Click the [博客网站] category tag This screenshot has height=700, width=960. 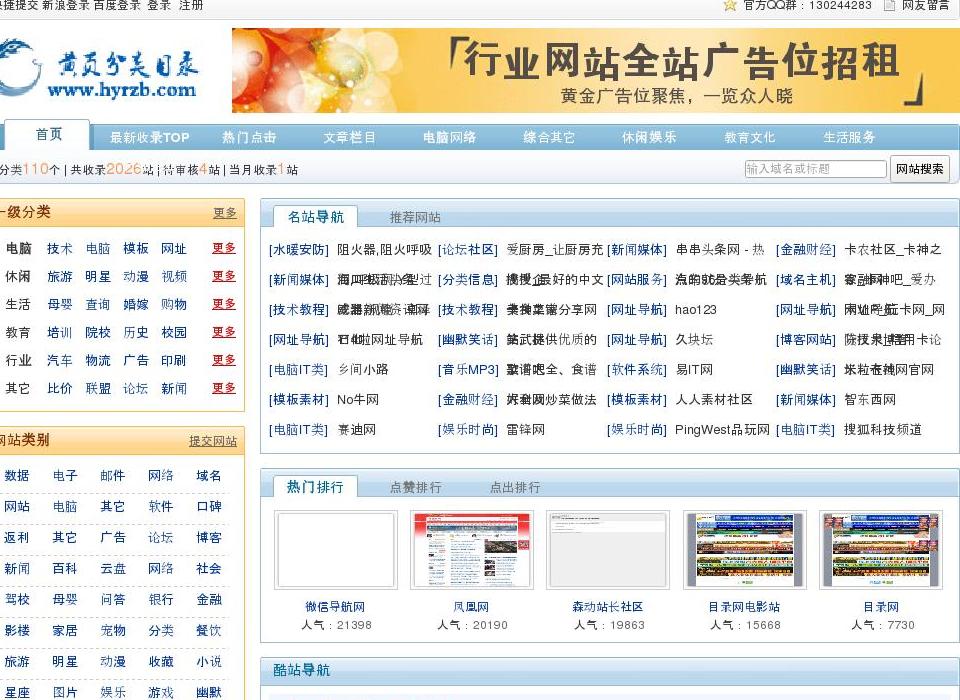tap(806, 340)
